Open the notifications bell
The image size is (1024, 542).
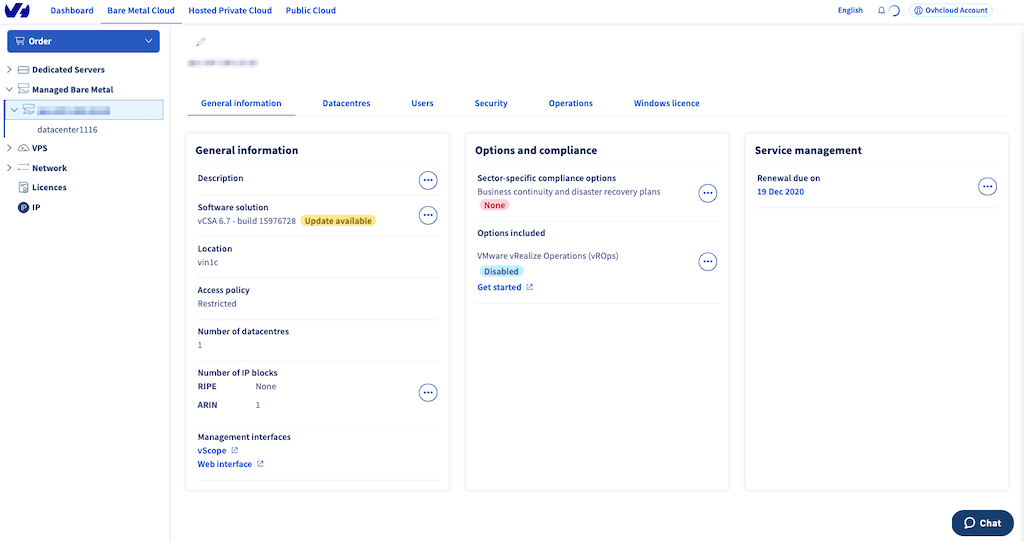tap(881, 10)
